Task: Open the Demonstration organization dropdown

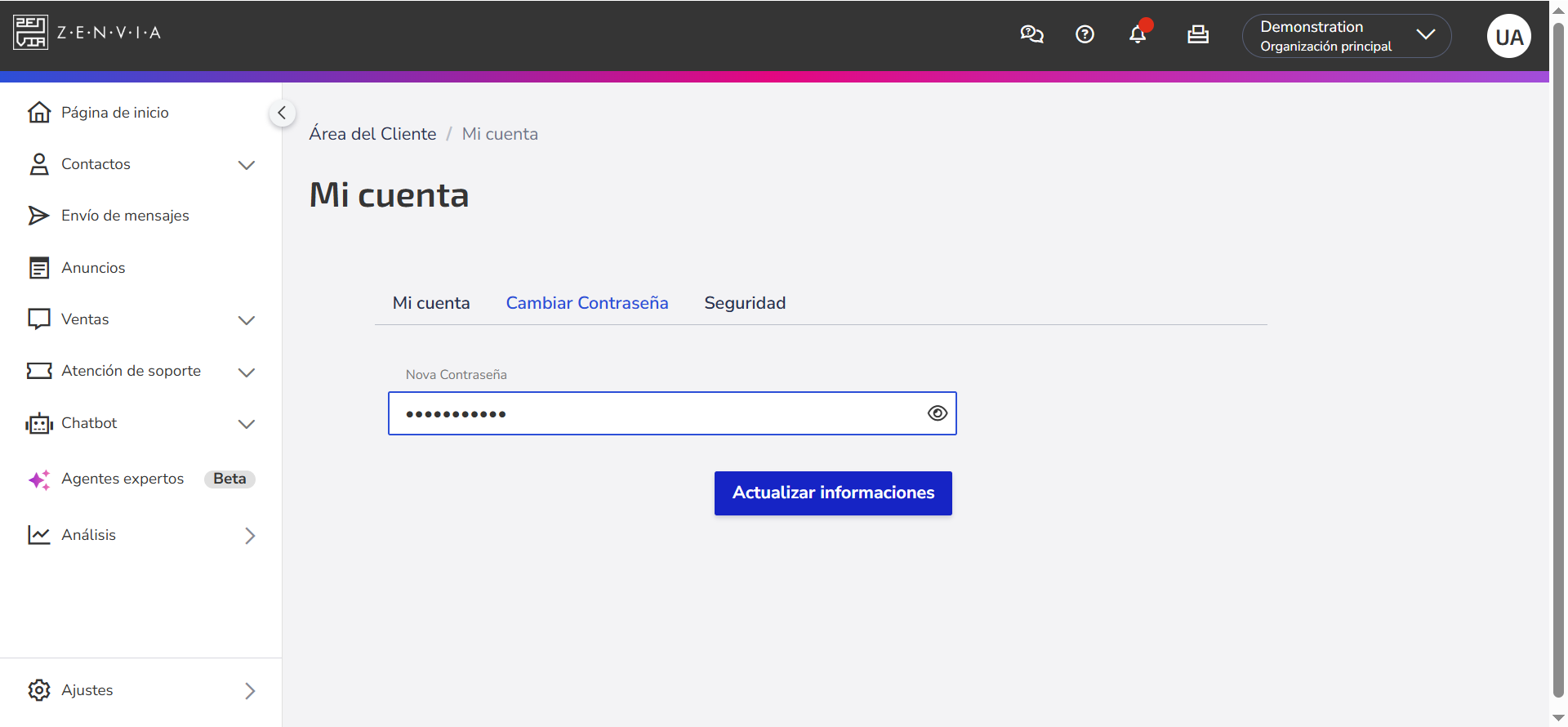Action: [1347, 36]
